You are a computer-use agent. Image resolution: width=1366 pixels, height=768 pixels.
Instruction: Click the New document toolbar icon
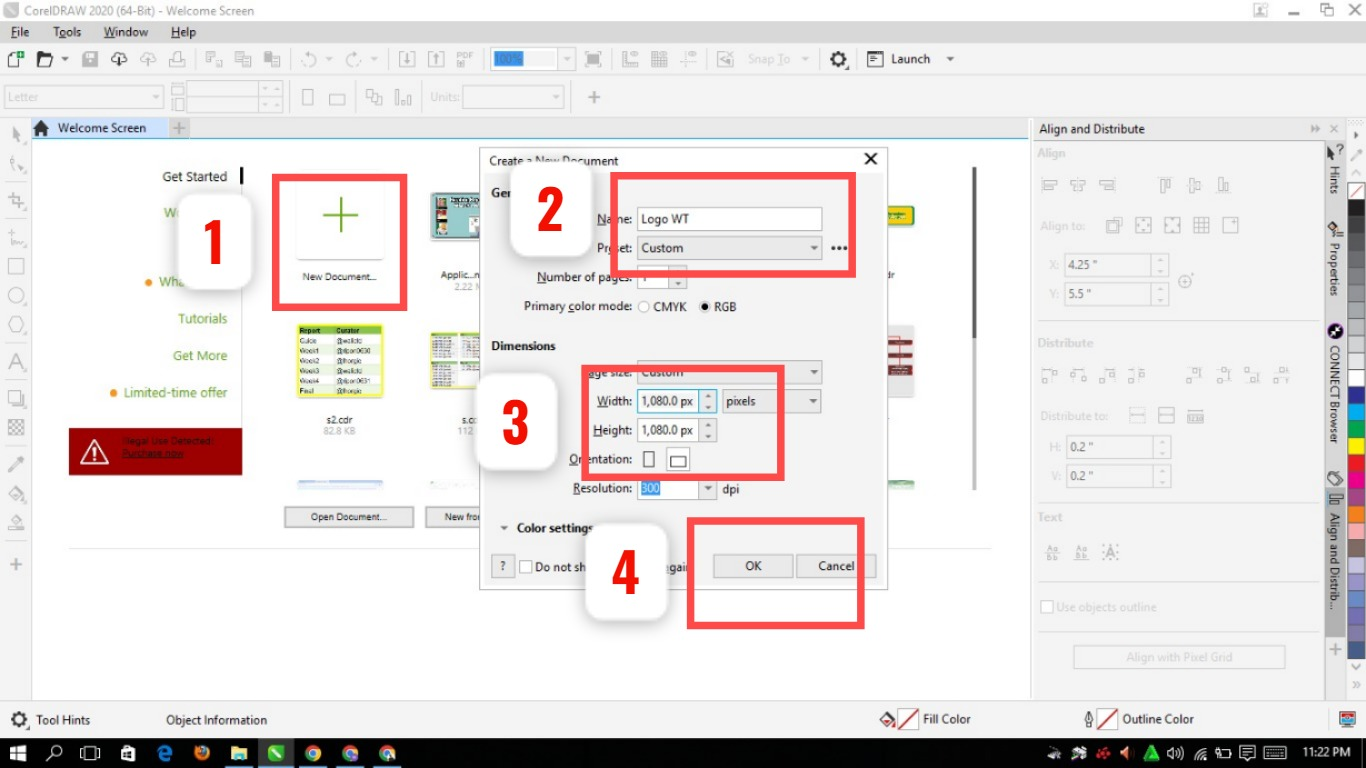click(16, 59)
